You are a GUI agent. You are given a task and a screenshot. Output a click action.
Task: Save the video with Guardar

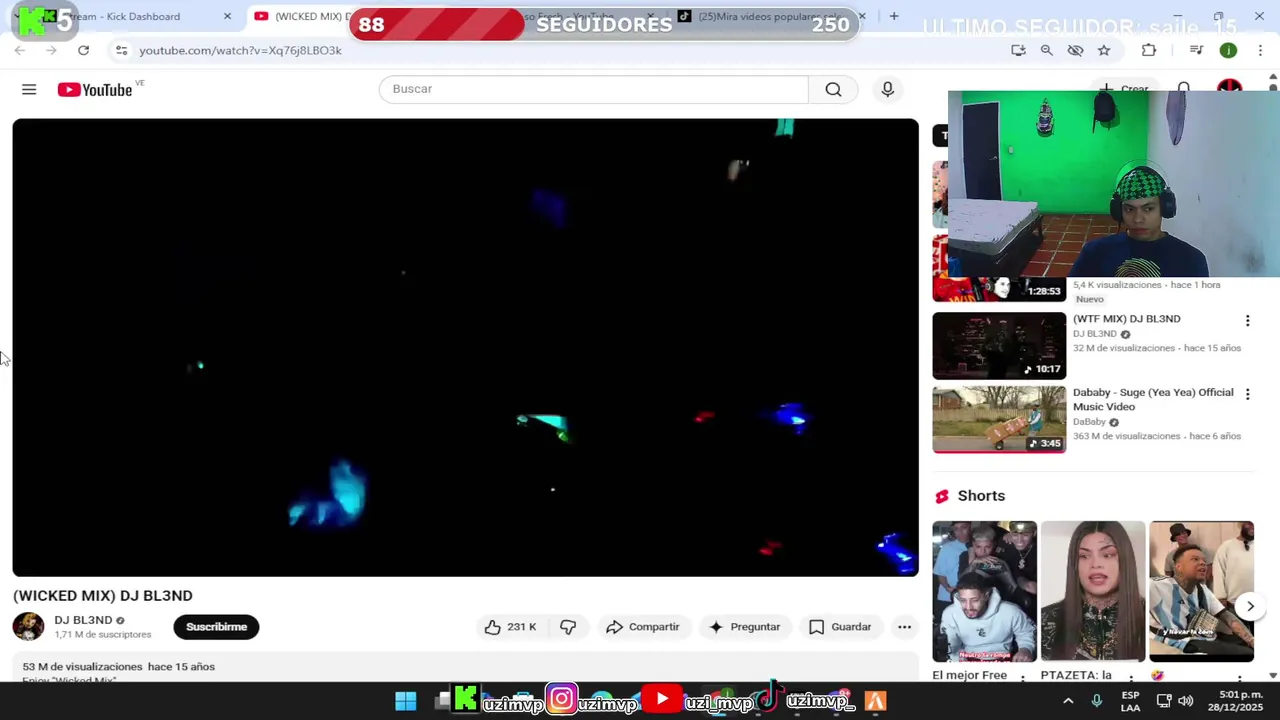pos(840,627)
